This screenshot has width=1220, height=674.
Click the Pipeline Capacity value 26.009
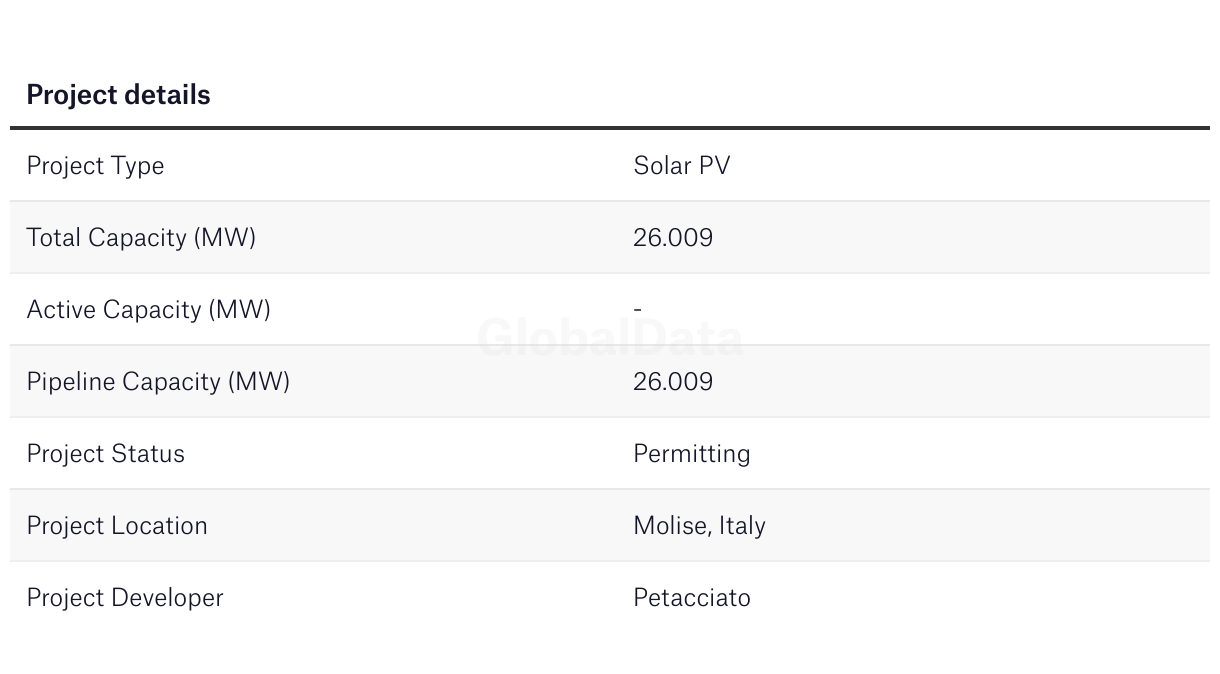[x=673, y=381]
